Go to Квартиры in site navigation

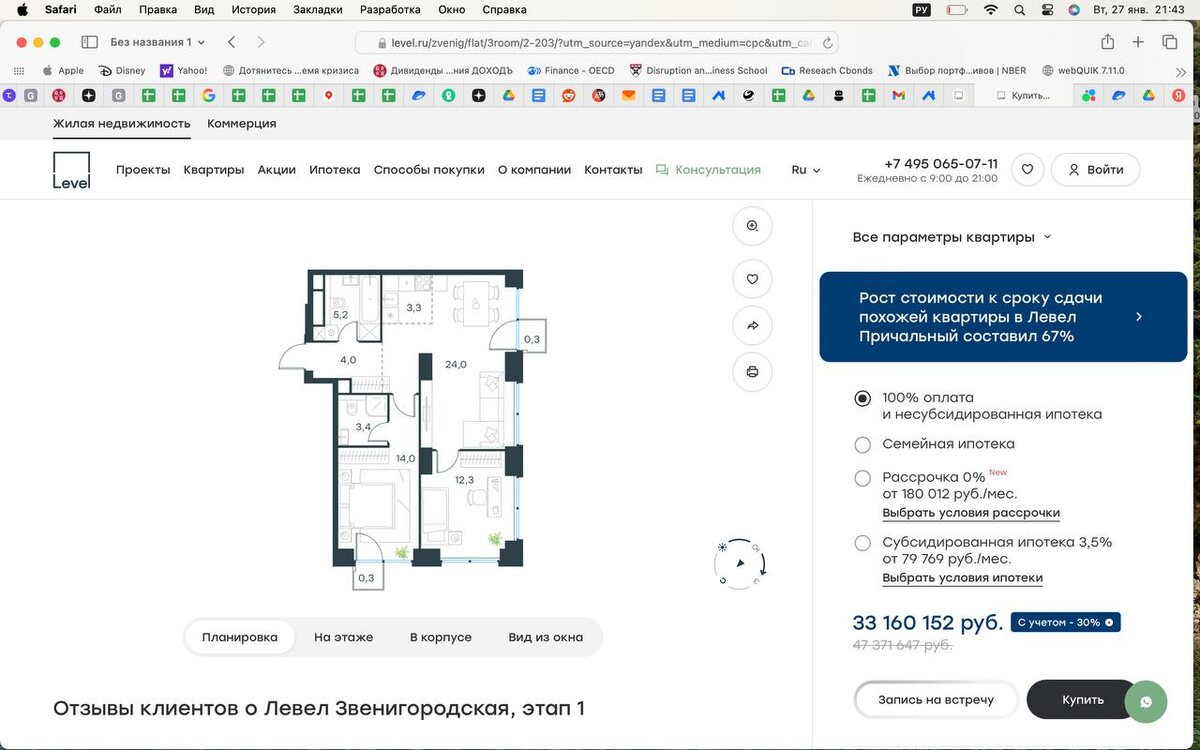click(214, 170)
